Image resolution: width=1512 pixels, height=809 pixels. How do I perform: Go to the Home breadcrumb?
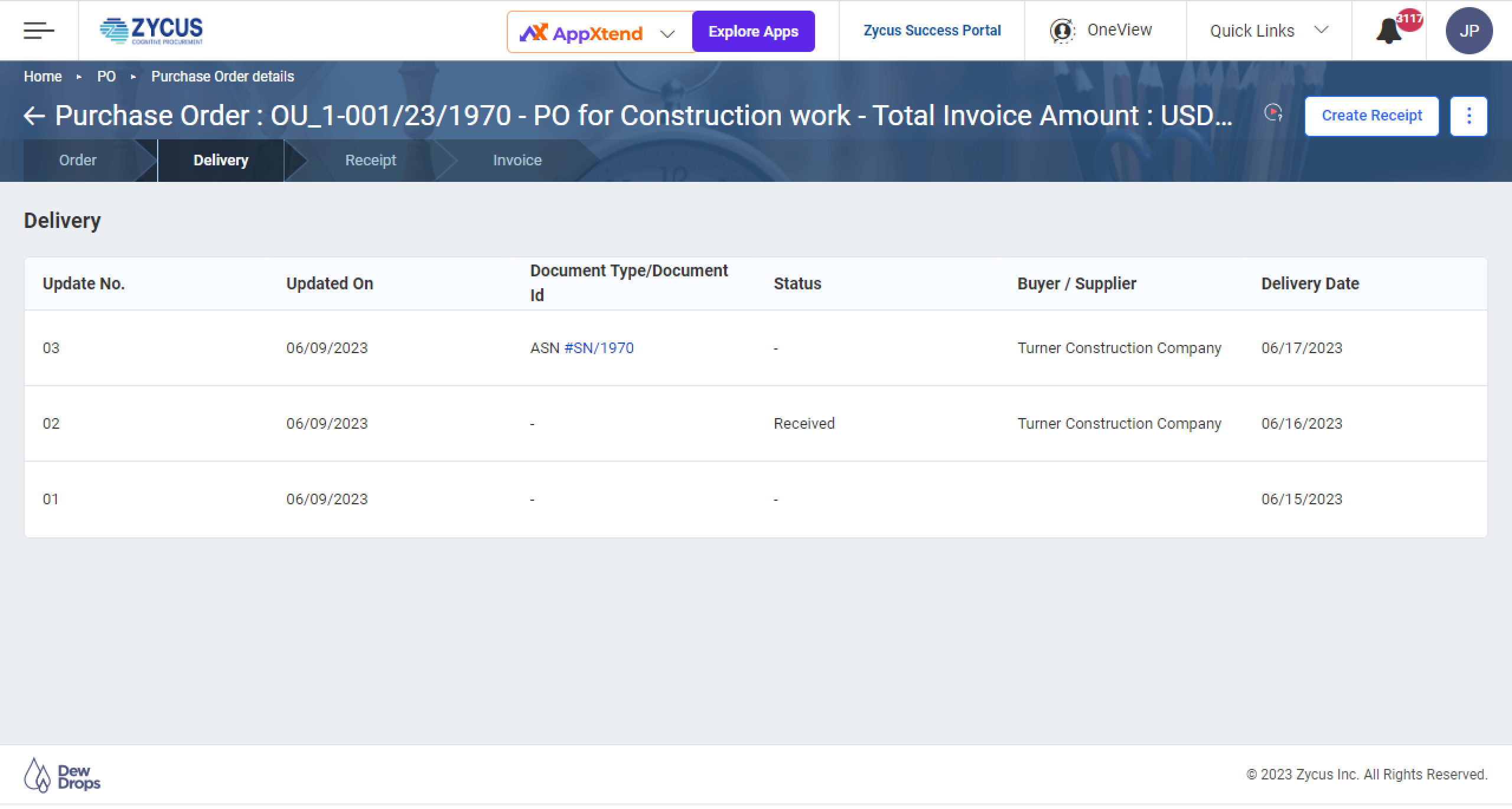[x=43, y=77]
